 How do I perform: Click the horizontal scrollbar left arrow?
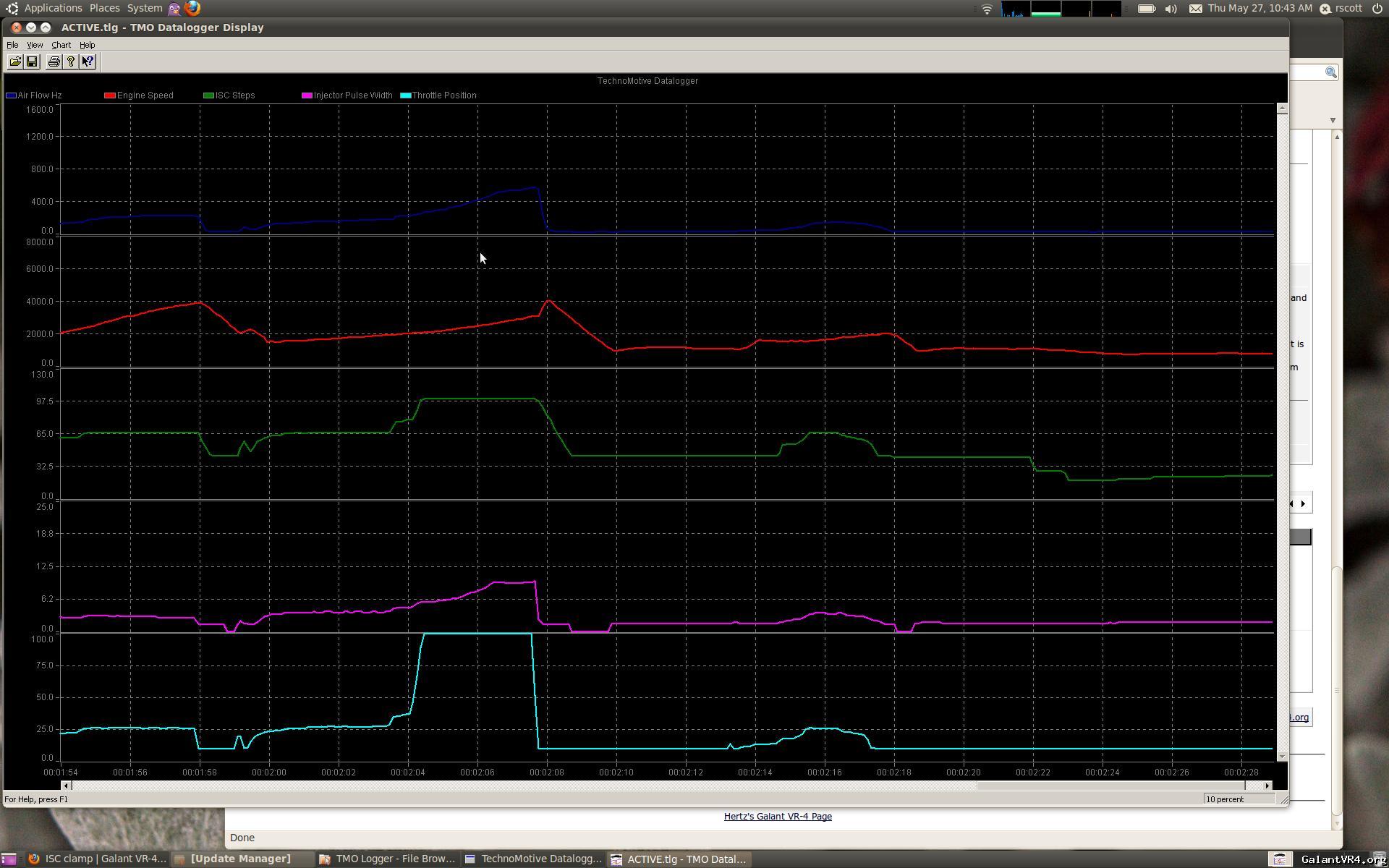66,786
